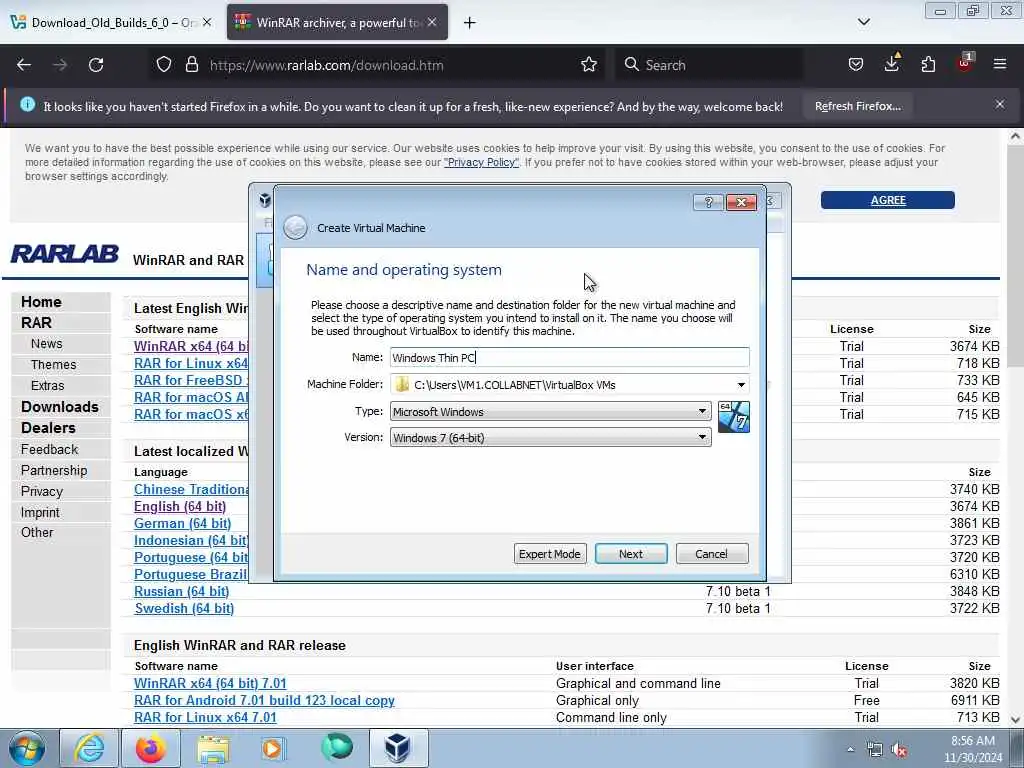Open a new browser tab
1024x768 pixels.
tap(470, 23)
